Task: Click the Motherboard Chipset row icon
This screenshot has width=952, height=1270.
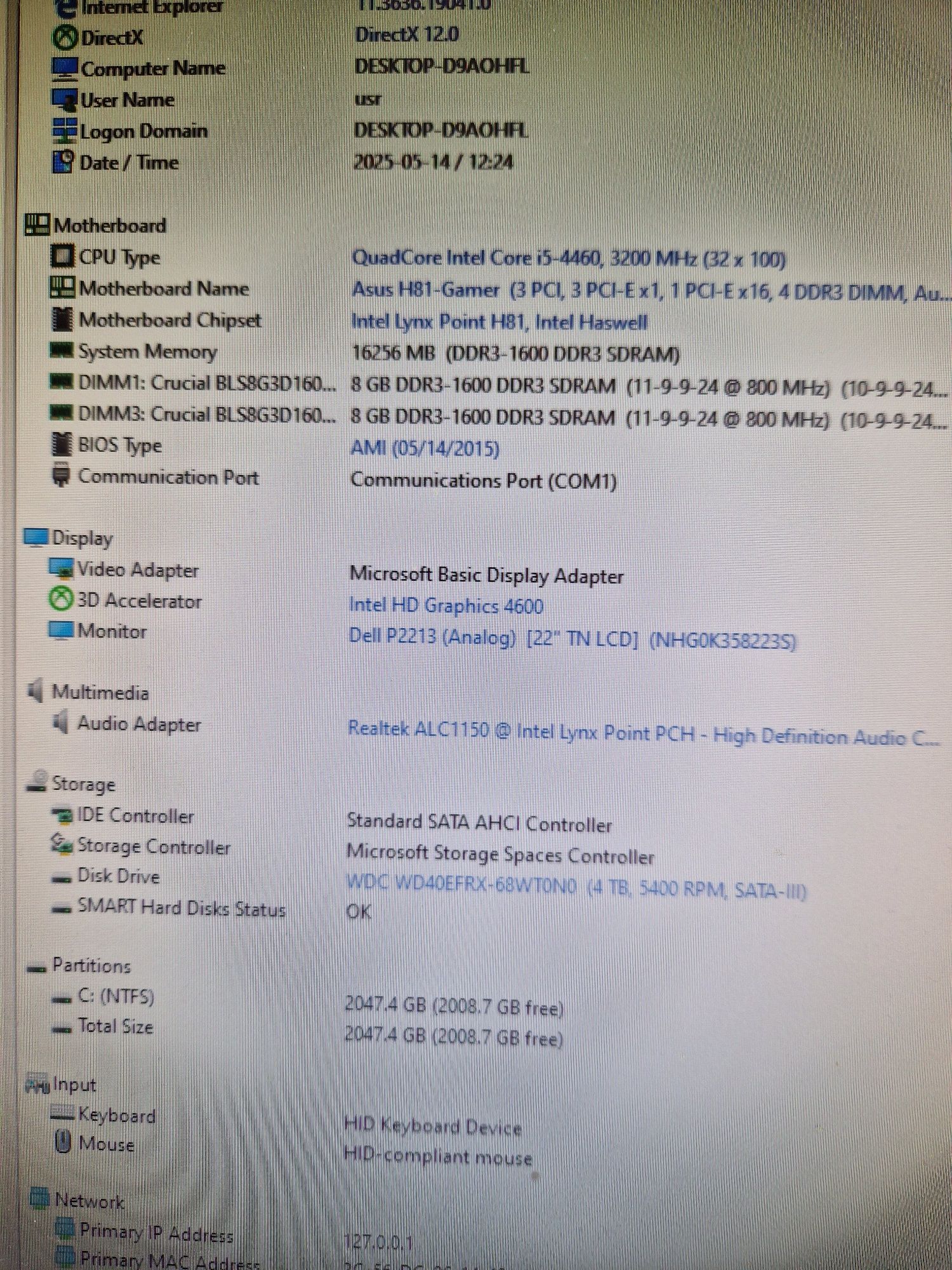Action: (62, 319)
